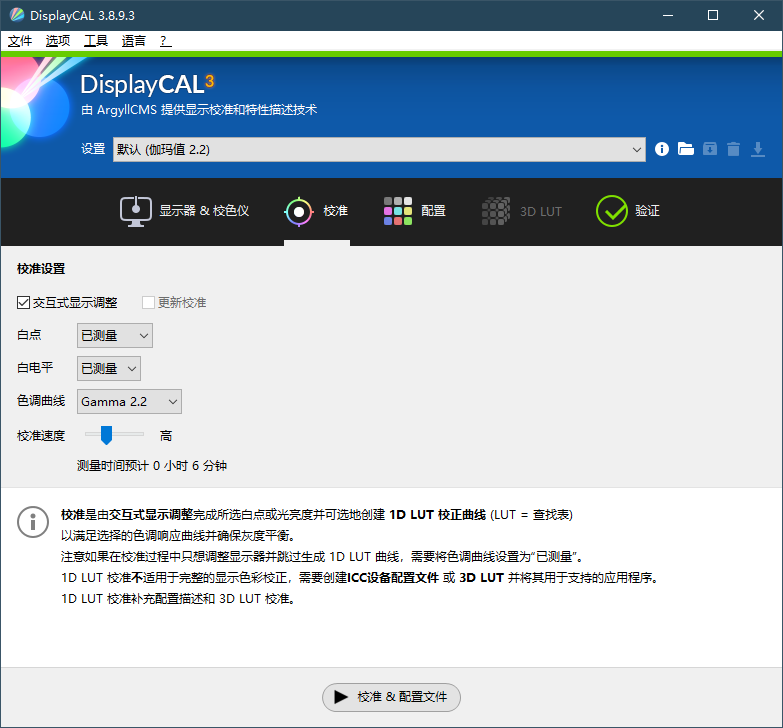This screenshot has height=728, width=783.
Task: Open the ? help menu
Action: (x=166, y=41)
